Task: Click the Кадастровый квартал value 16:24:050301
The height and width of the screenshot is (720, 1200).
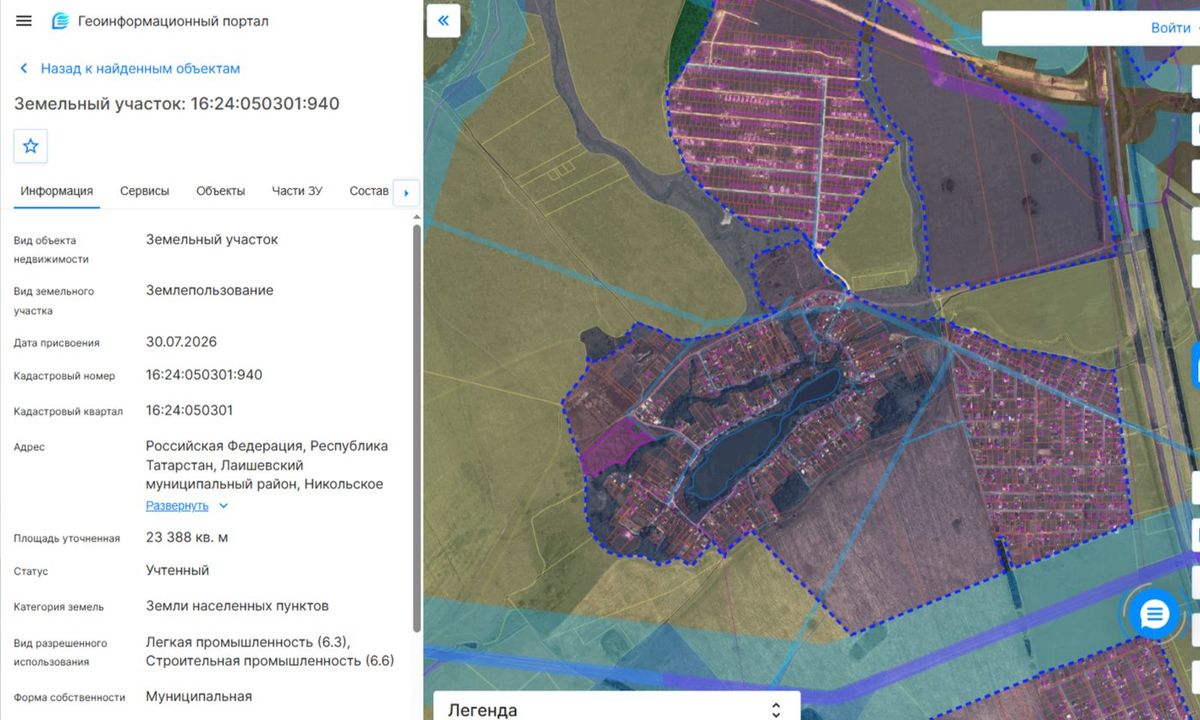Action: click(189, 411)
